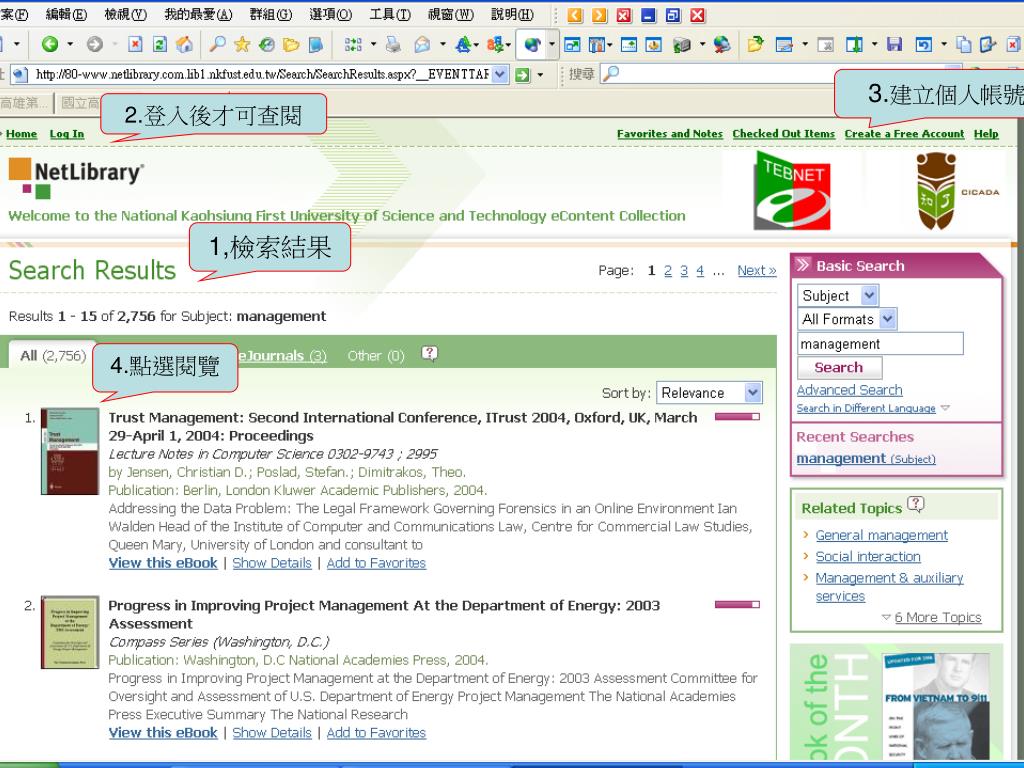Refresh the page with the green arrows icon
The width and height of the screenshot is (1024, 768).
point(159,44)
